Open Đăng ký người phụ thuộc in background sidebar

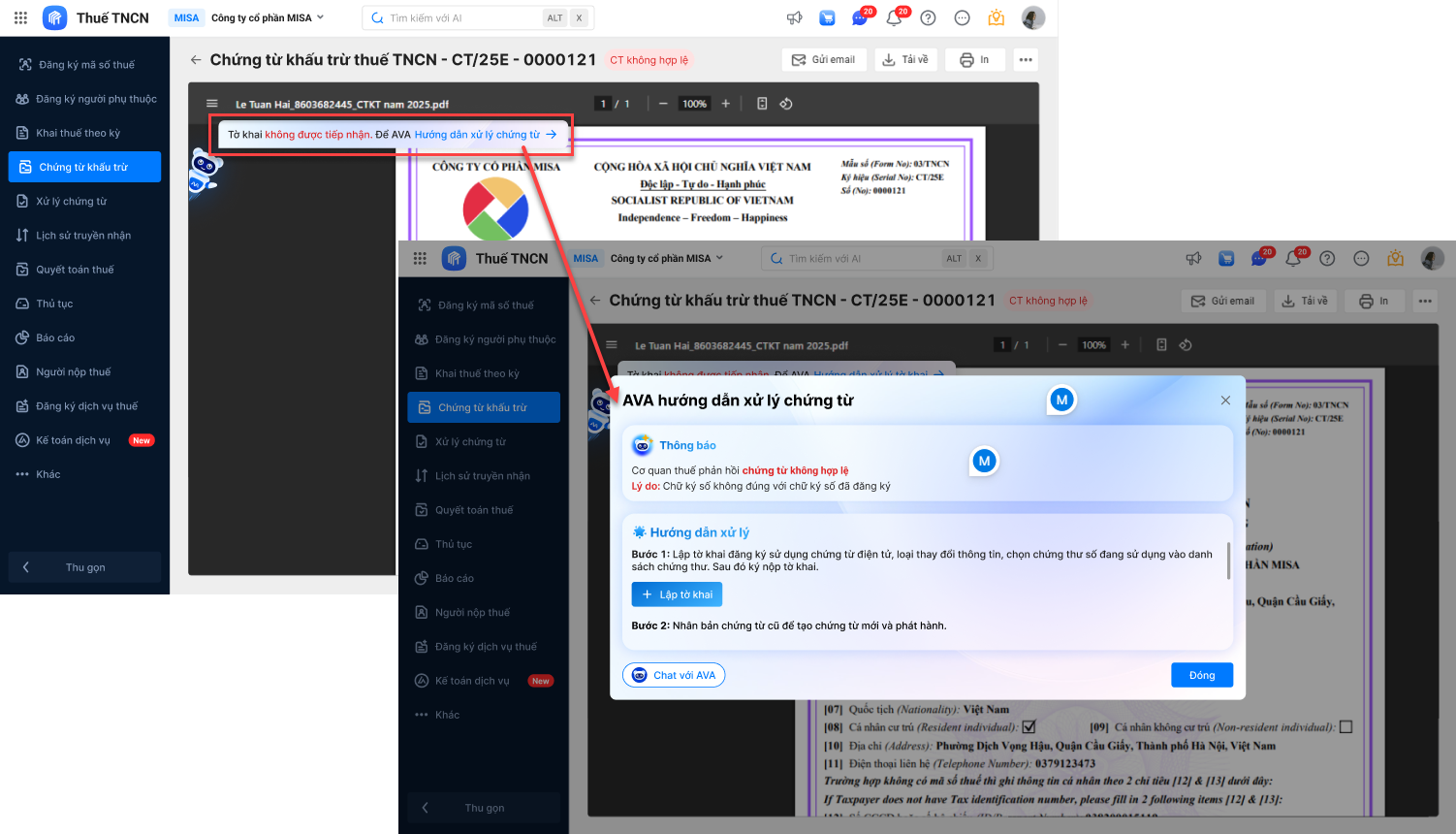(x=84, y=99)
